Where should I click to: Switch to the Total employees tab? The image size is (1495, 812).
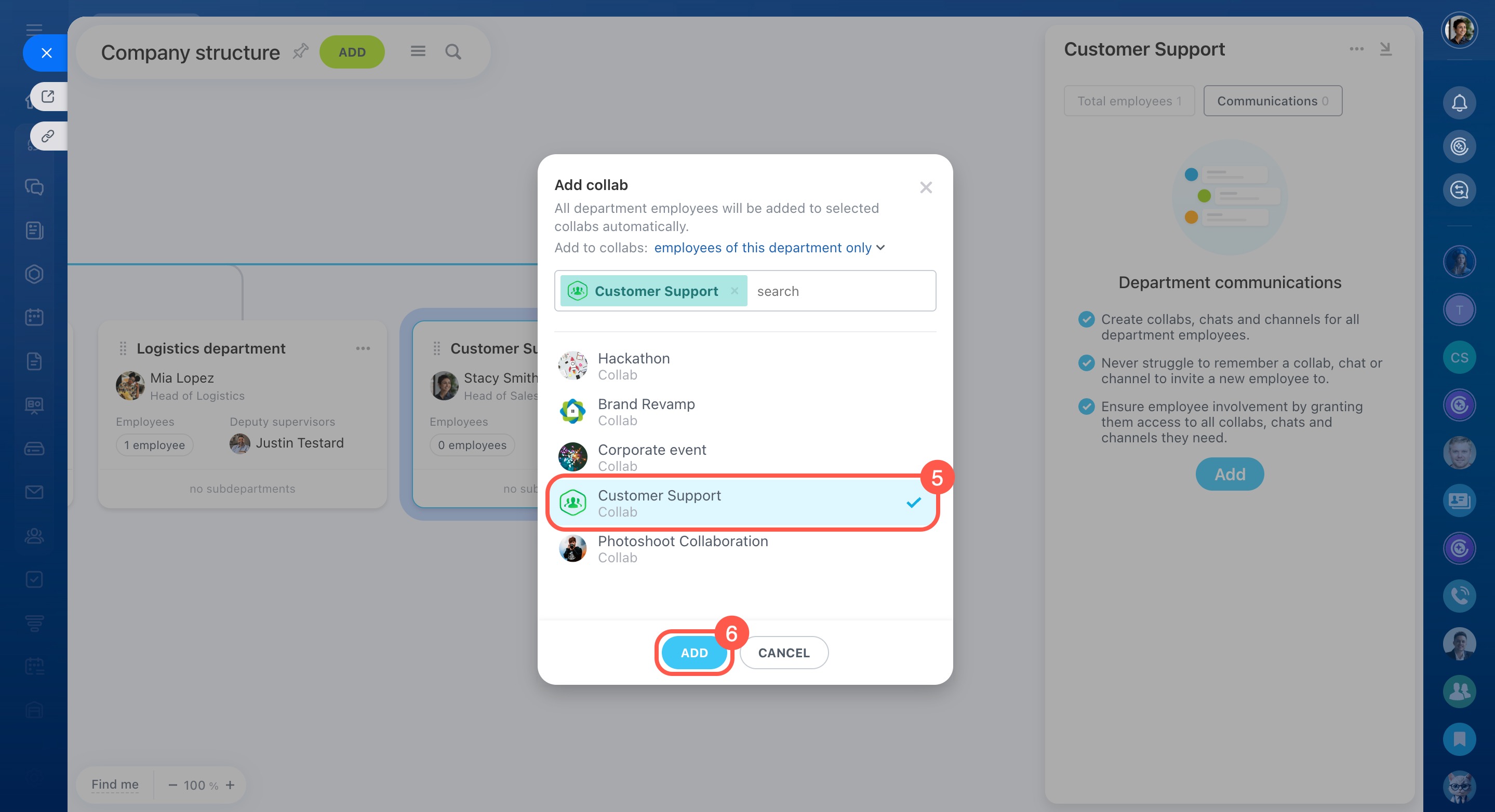[x=1129, y=101]
